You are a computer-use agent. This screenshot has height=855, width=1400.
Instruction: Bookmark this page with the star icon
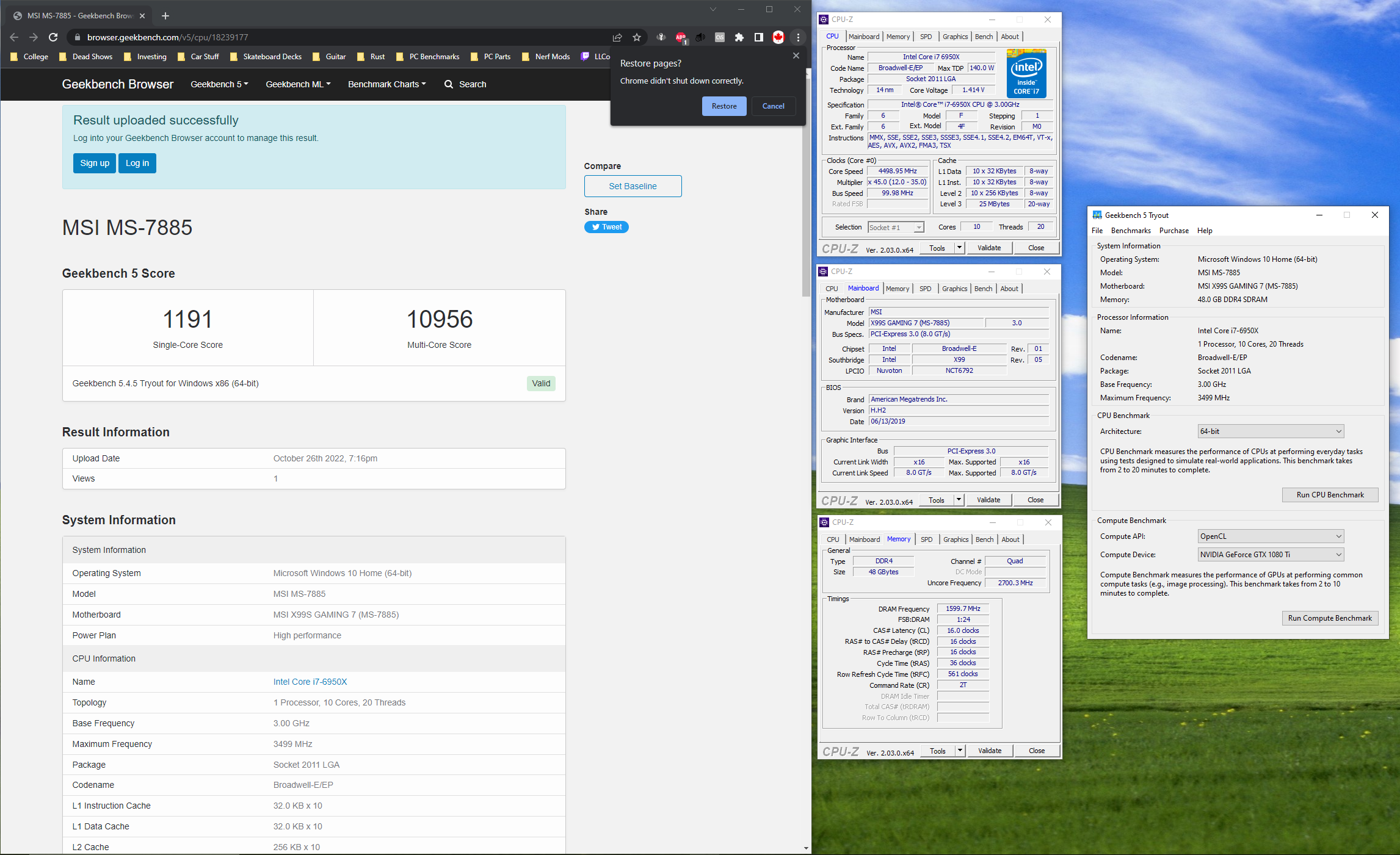click(x=637, y=37)
